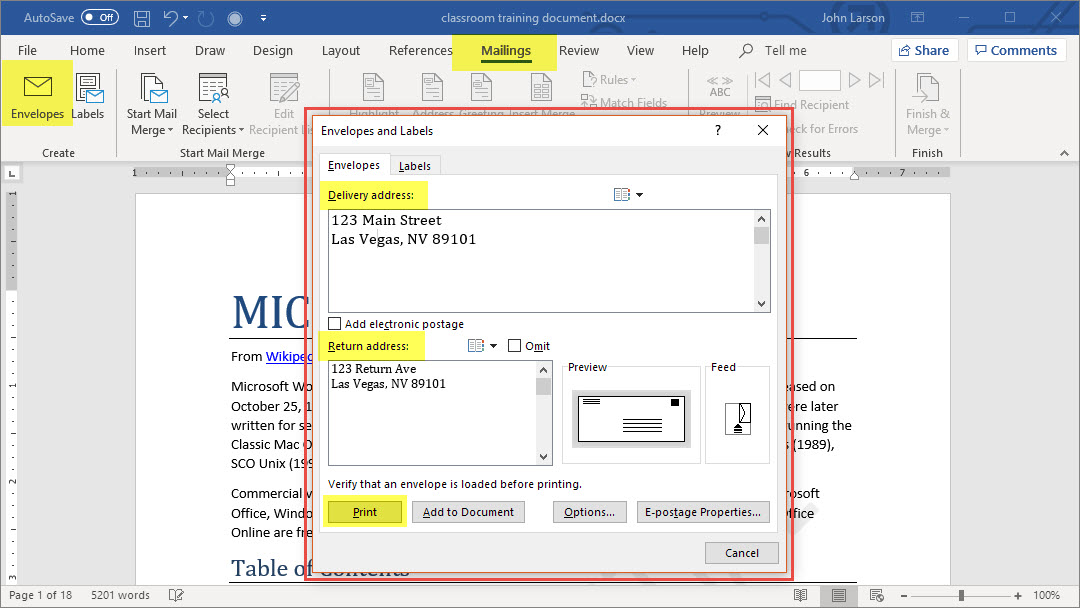
Task: Check the Omit return address box
Action: point(515,346)
